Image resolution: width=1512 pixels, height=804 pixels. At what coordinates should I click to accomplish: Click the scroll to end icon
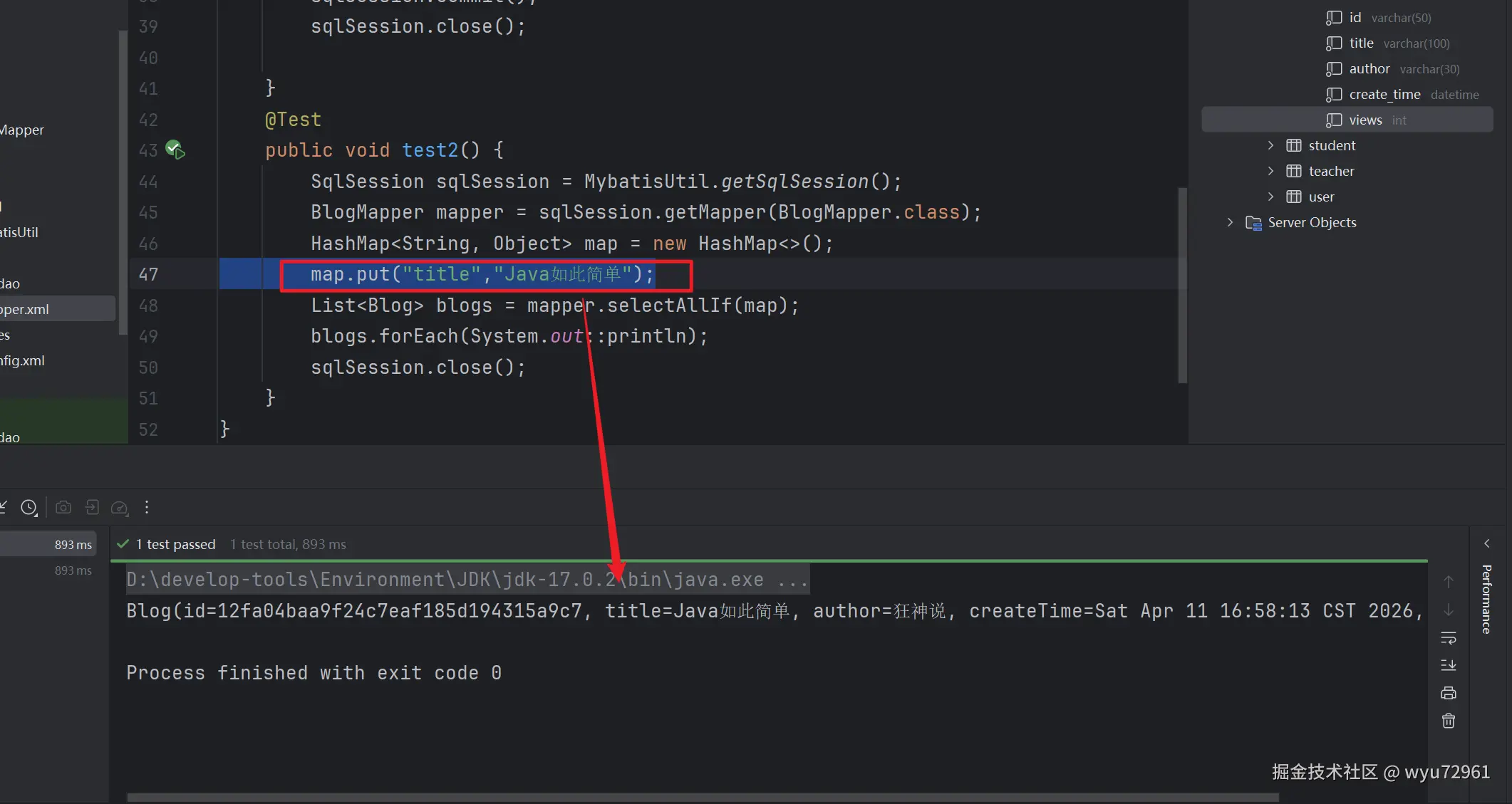[1449, 665]
